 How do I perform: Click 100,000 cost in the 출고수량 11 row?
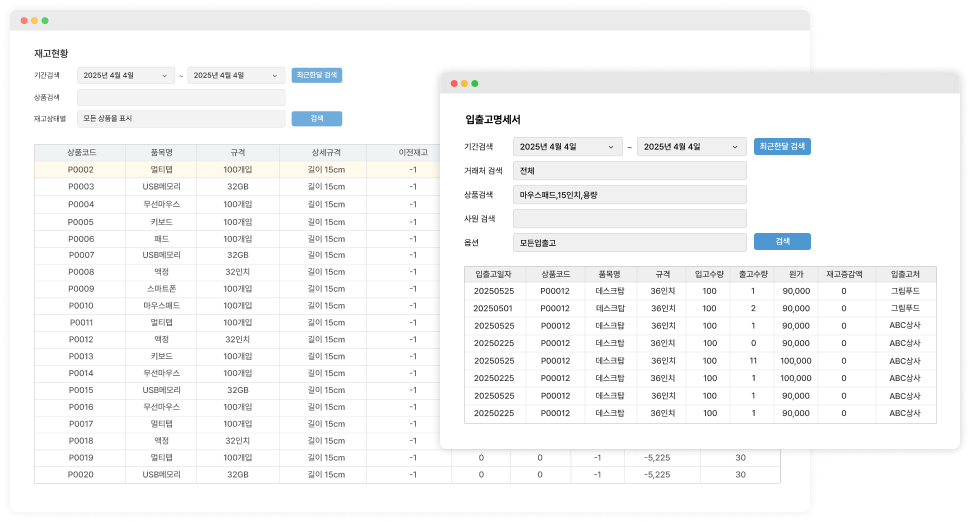coord(796,361)
